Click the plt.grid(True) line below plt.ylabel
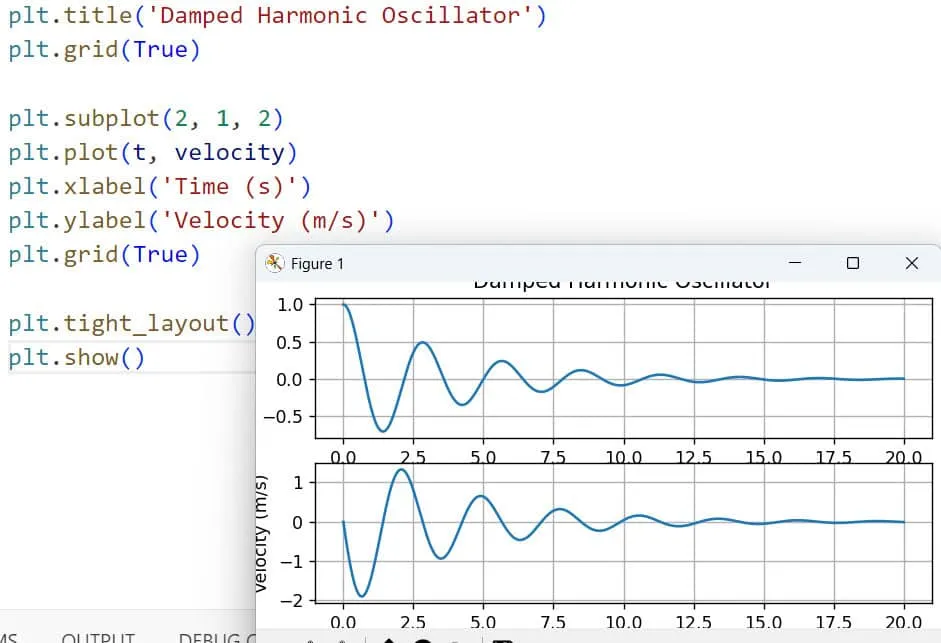Viewport: 941px width, 643px height. [x=104, y=254]
